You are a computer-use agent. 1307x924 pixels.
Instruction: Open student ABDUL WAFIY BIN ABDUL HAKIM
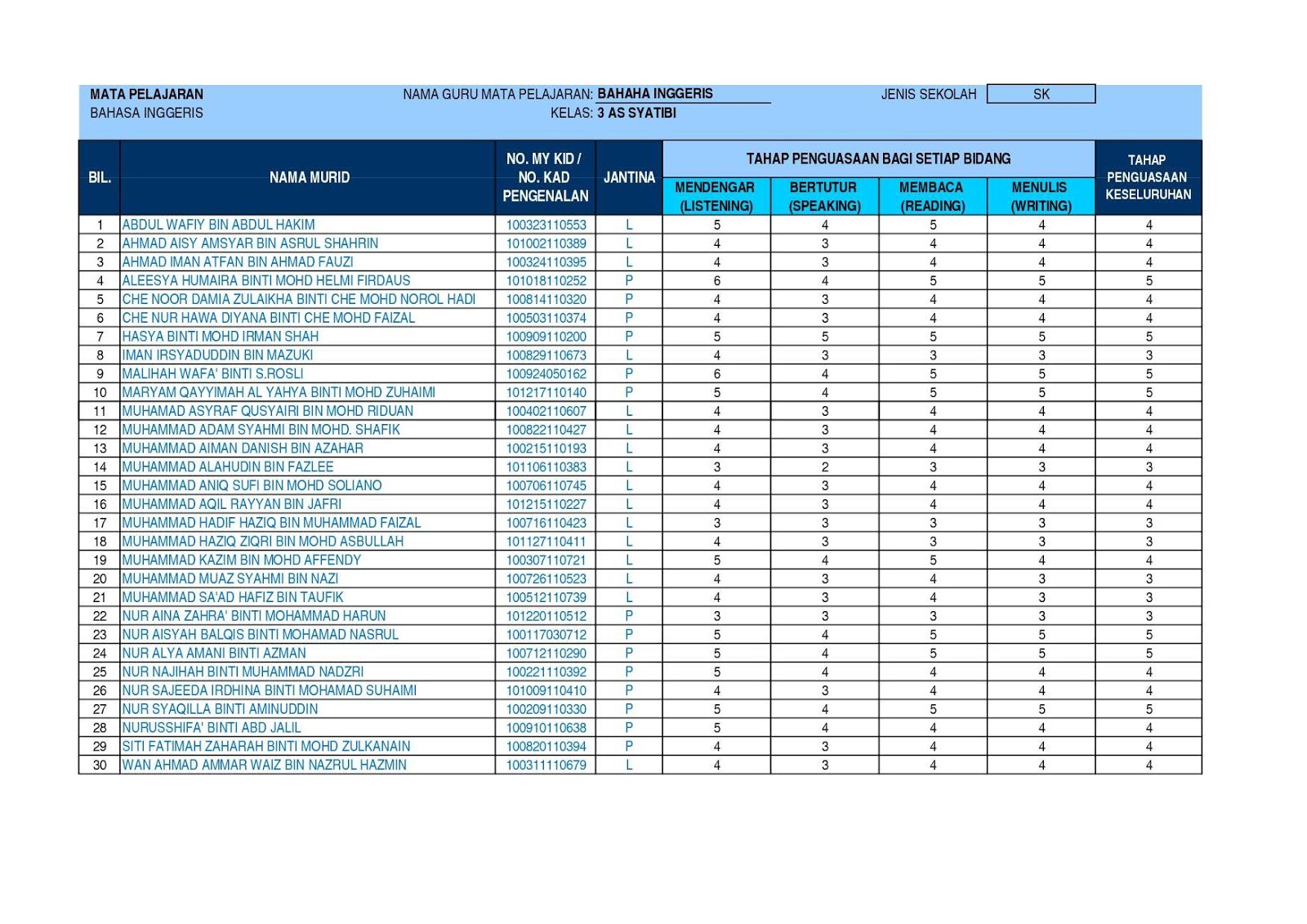pos(218,225)
